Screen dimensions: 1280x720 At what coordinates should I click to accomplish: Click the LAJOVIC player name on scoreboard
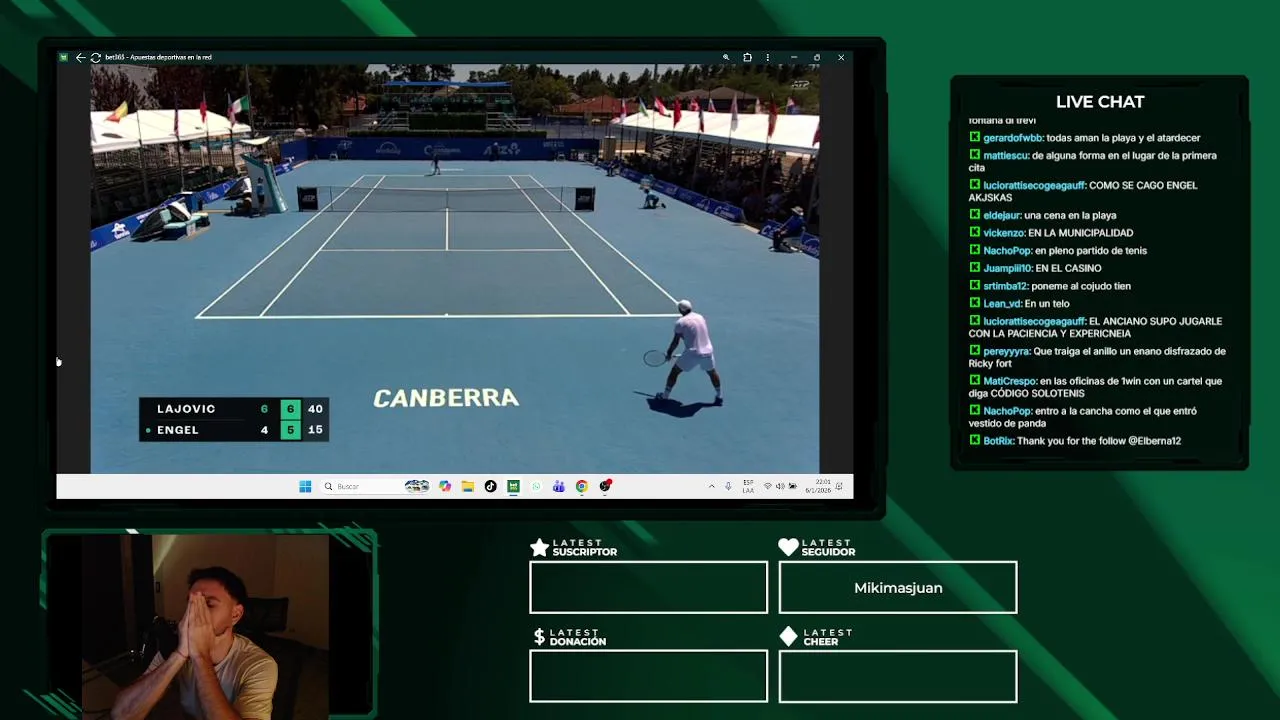coord(186,409)
